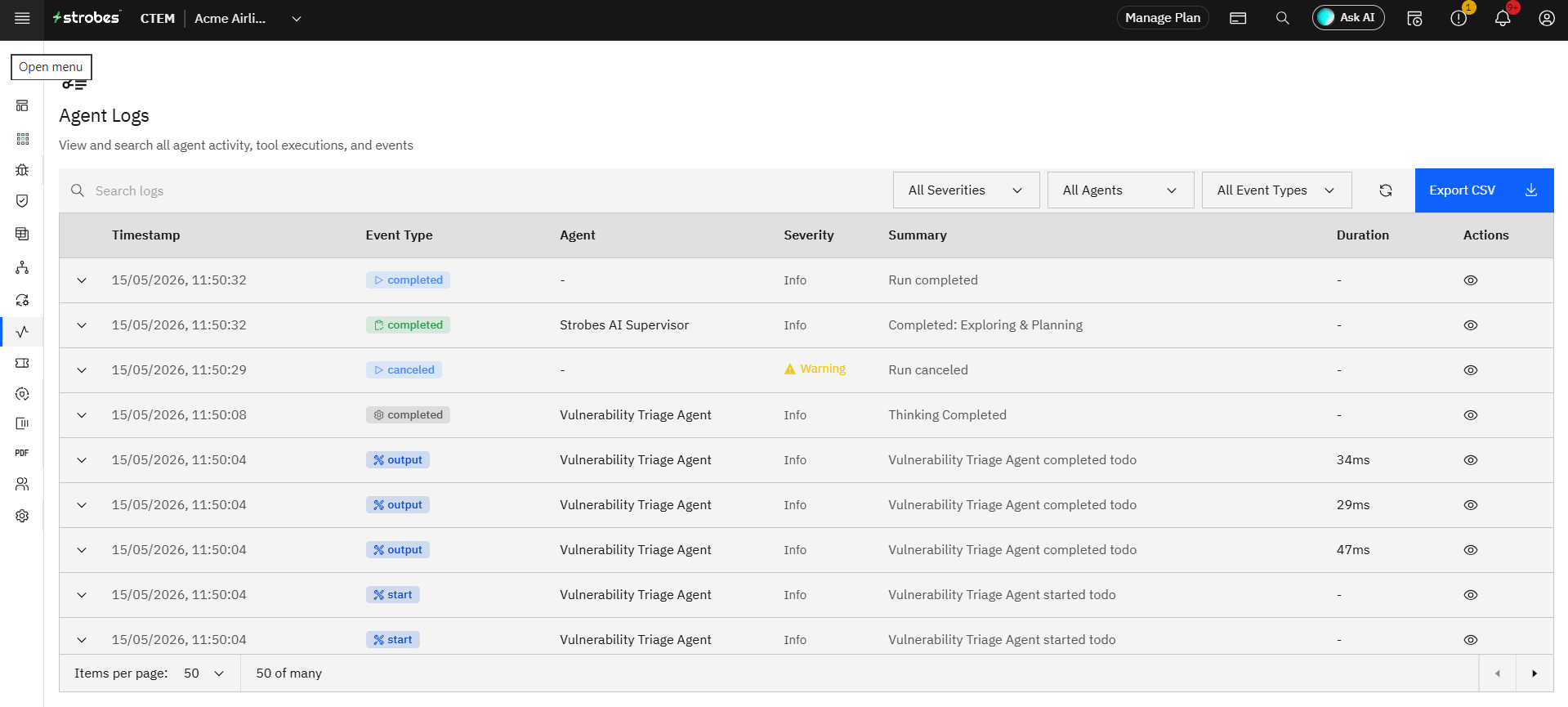Click the Event Type column header

pyautogui.click(x=400, y=235)
